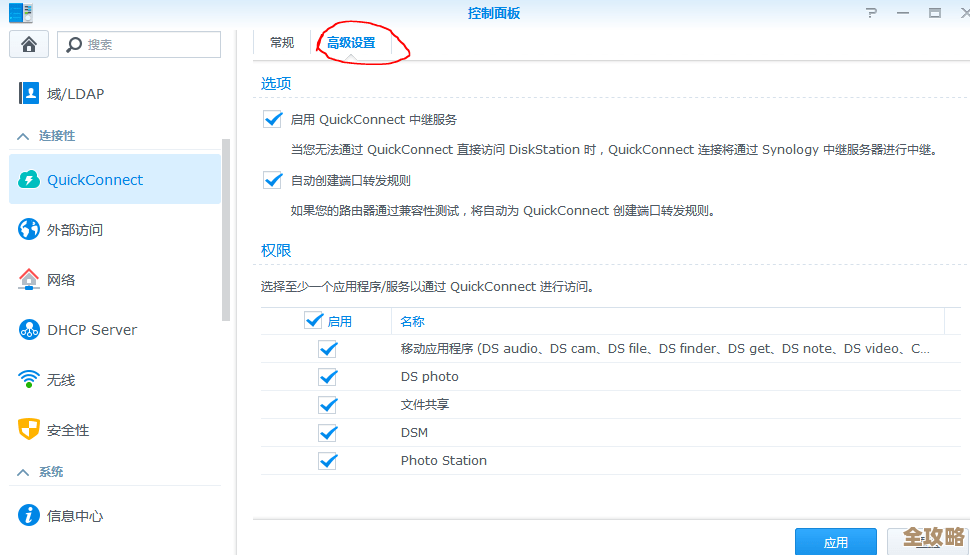Screen dimensions: 970x555
Task: Open 无线 settings page
Action: pos(115,379)
